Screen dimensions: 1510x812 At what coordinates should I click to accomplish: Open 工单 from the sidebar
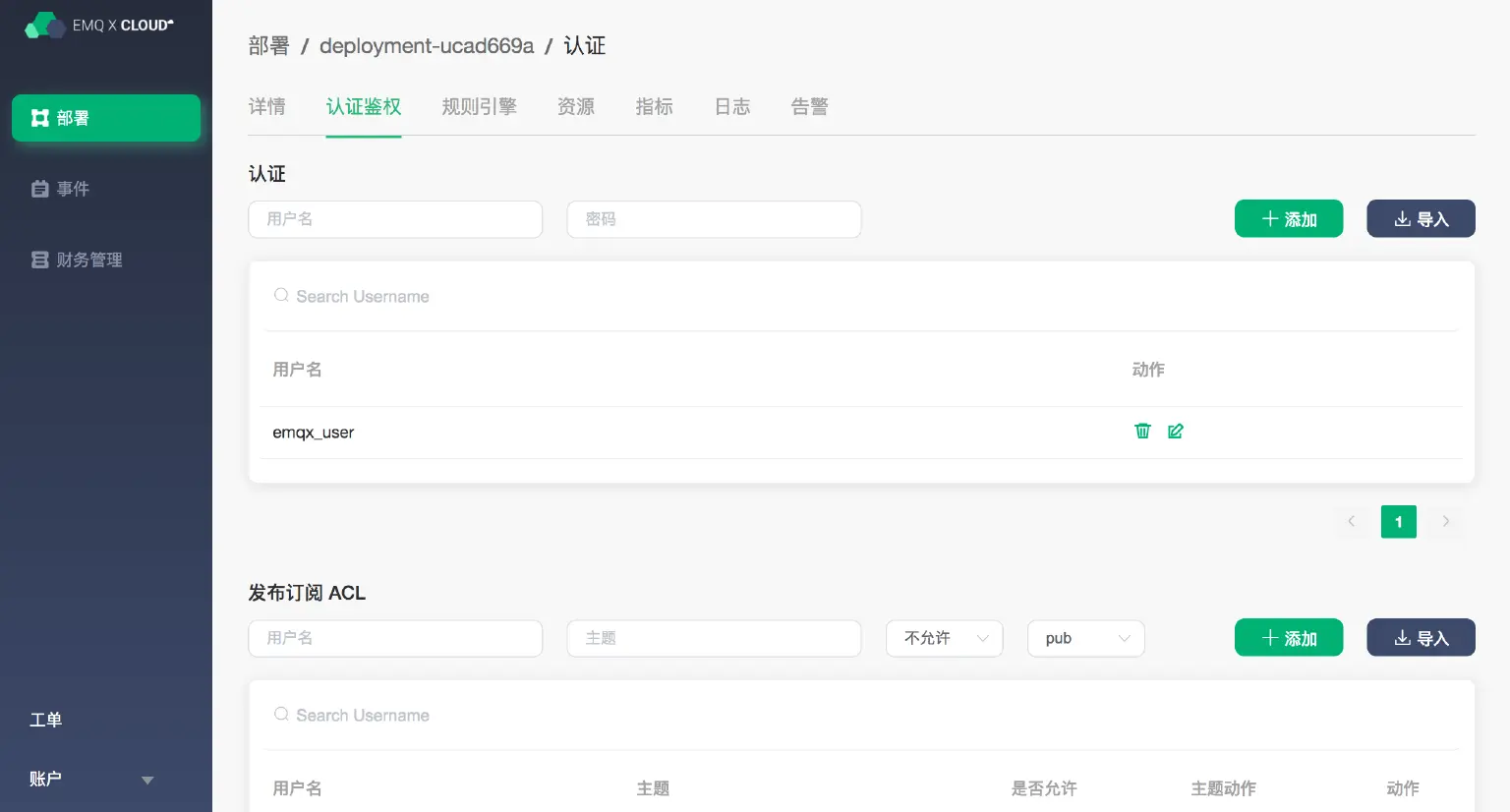pyautogui.click(x=44, y=719)
